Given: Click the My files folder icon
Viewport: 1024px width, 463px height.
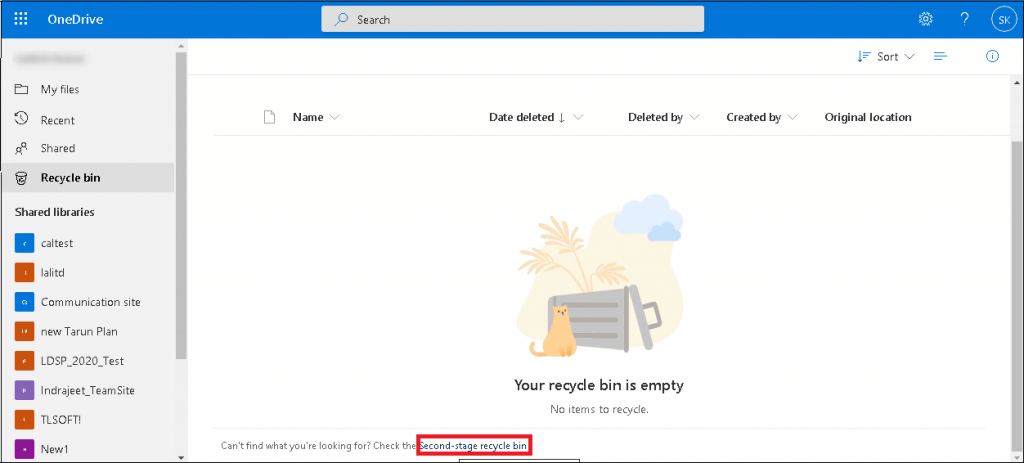Looking at the screenshot, I should 22,89.
